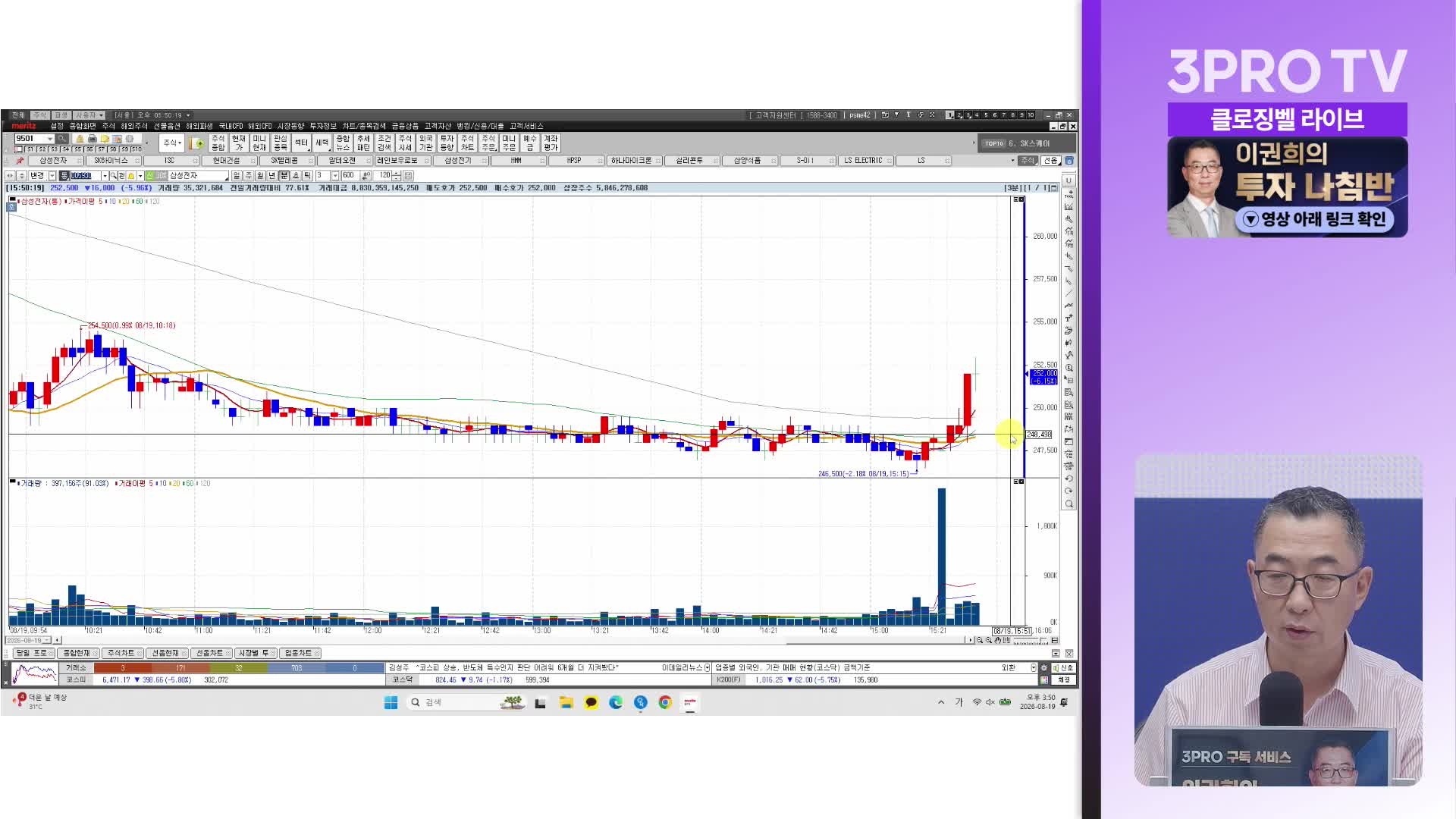Open the 9501 screen number dropdown

[50, 139]
